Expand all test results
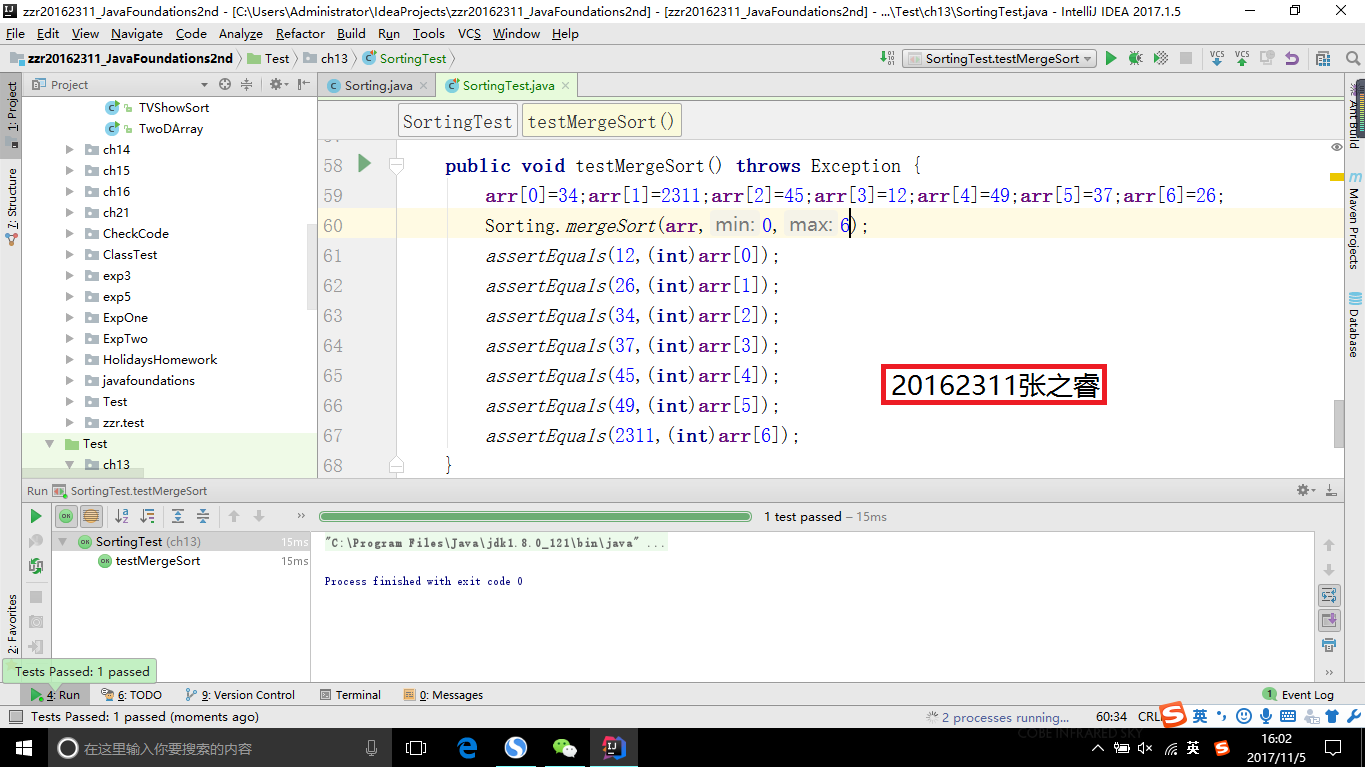Image resolution: width=1365 pixels, height=767 pixels. [x=178, y=516]
